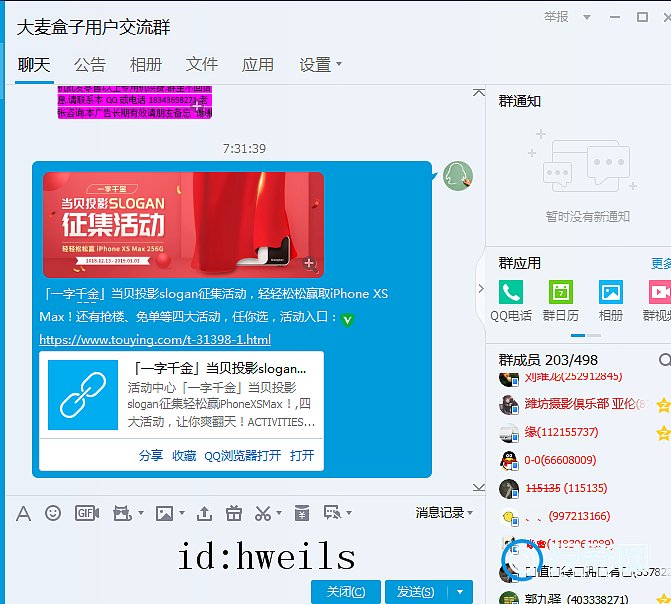Image resolution: width=671 pixels, height=604 pixels.
Task: Open the 设置 tab
Action: pos(315,65)
